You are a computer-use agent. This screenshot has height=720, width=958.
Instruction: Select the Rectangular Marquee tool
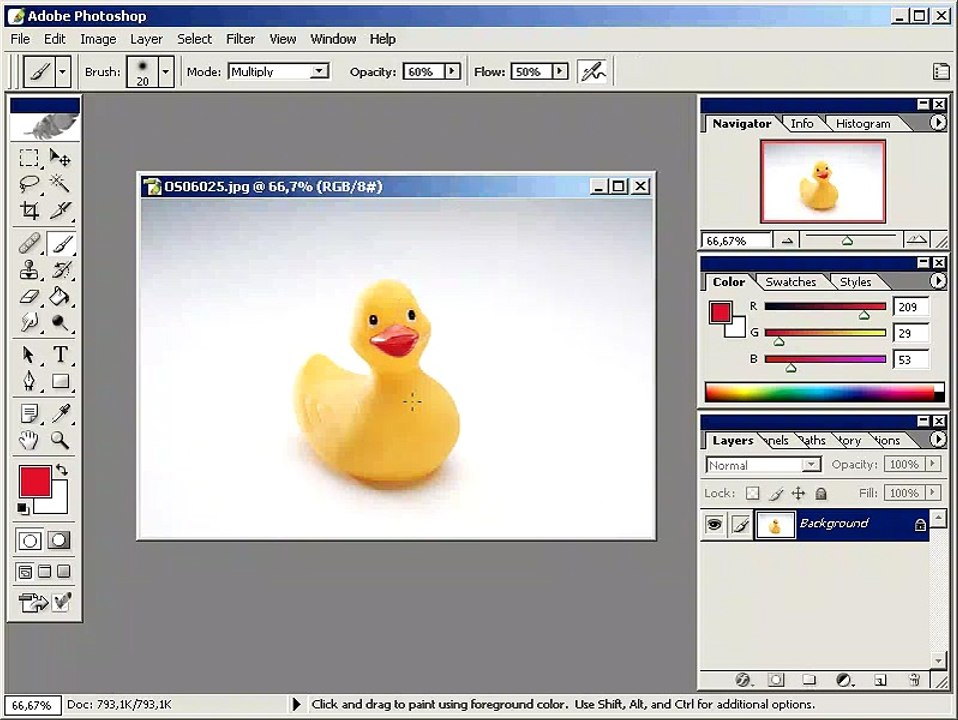tap(29, 158)
